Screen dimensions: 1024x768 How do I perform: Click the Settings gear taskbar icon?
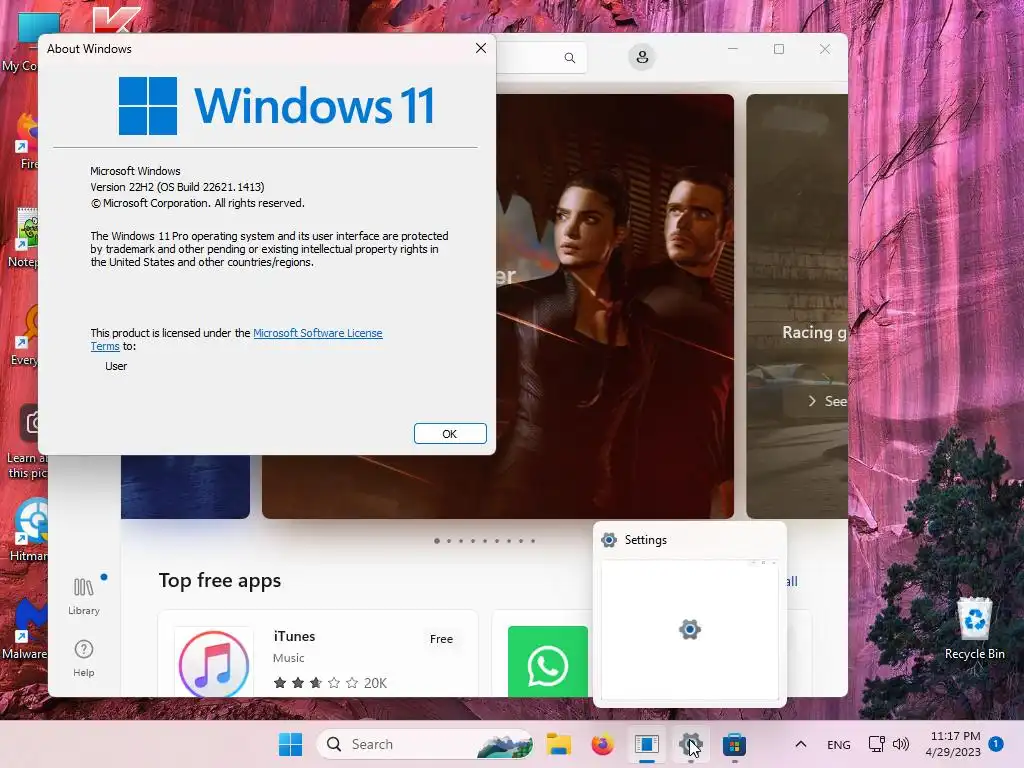click(690, 744)
